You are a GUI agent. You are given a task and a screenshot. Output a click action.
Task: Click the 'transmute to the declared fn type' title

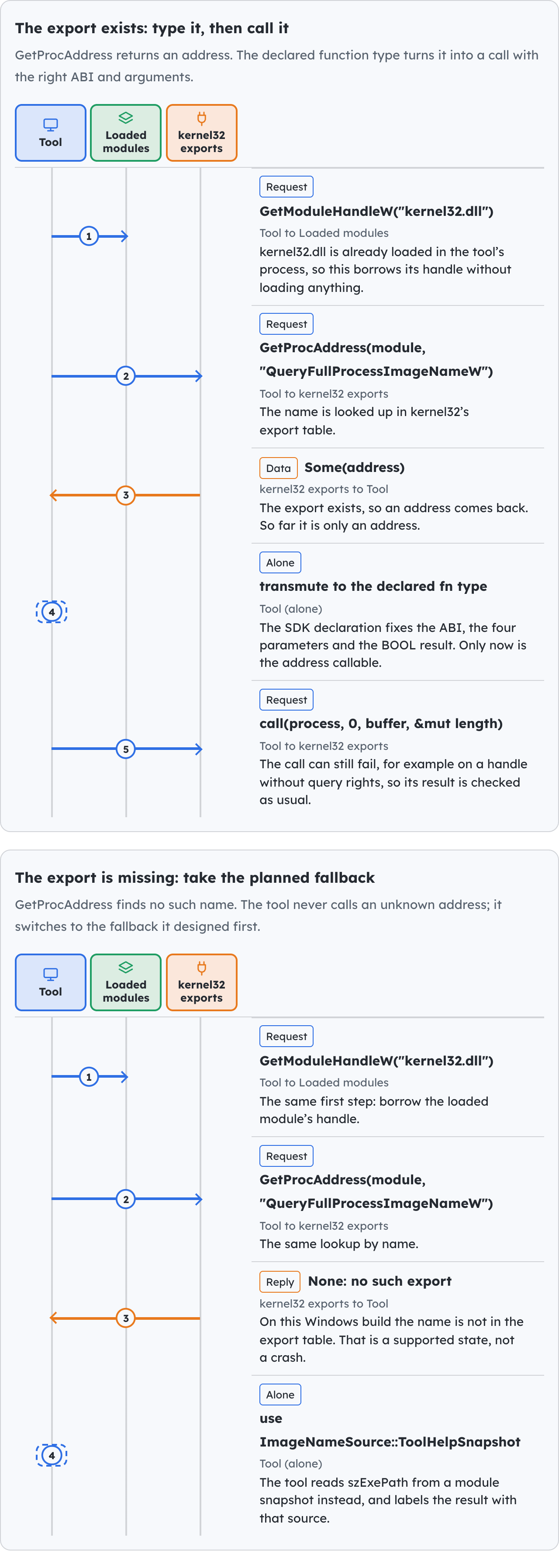(x=373, y=587)
